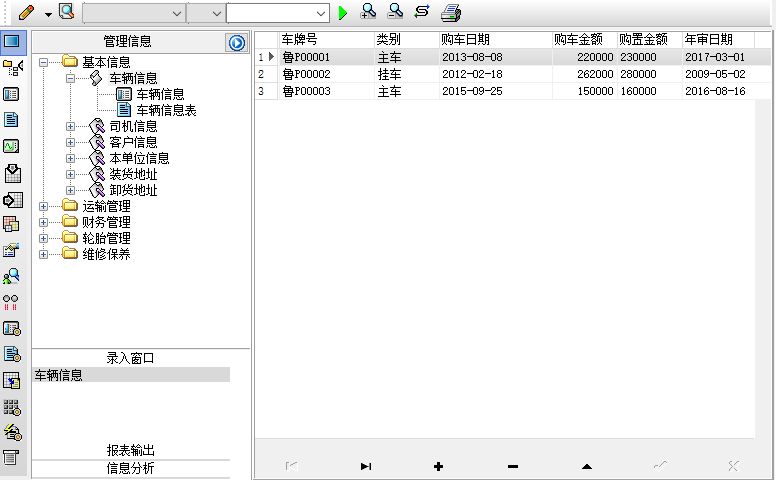Image resolution: width=776 pixels, height=480 pixels.
Task: Click the folder tree structure sidebar icon
Action: pos(12,68)
